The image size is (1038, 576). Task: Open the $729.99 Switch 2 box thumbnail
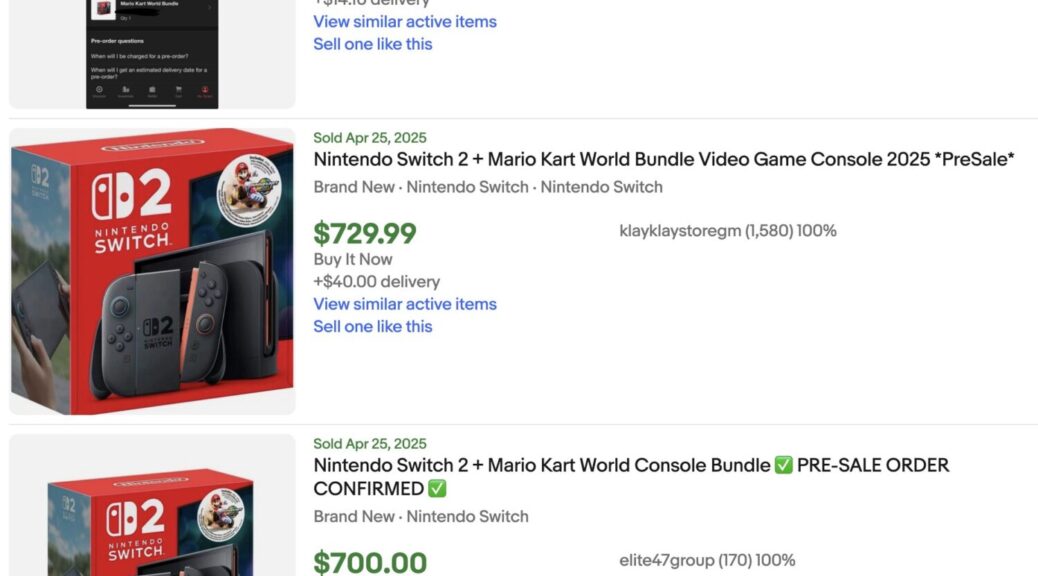(x=152, y=270)
